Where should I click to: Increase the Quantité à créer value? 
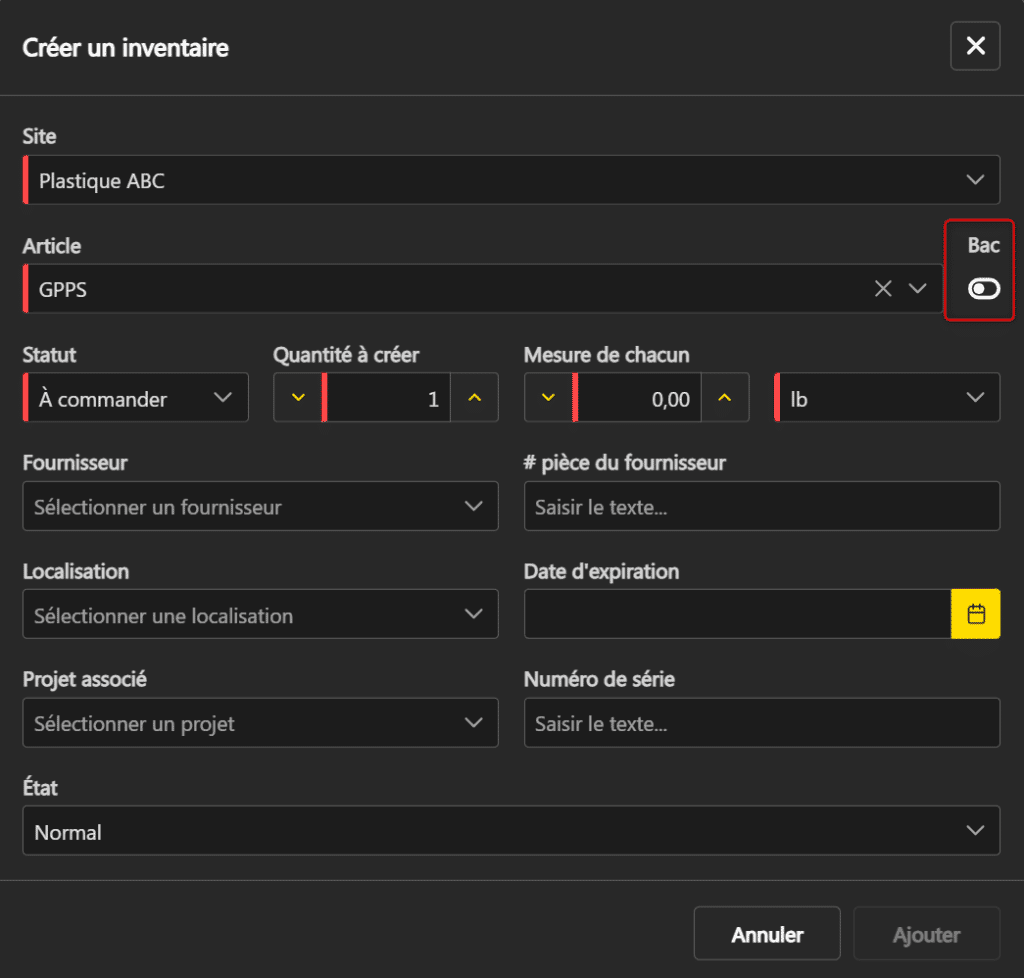click(x=474, y=398)
